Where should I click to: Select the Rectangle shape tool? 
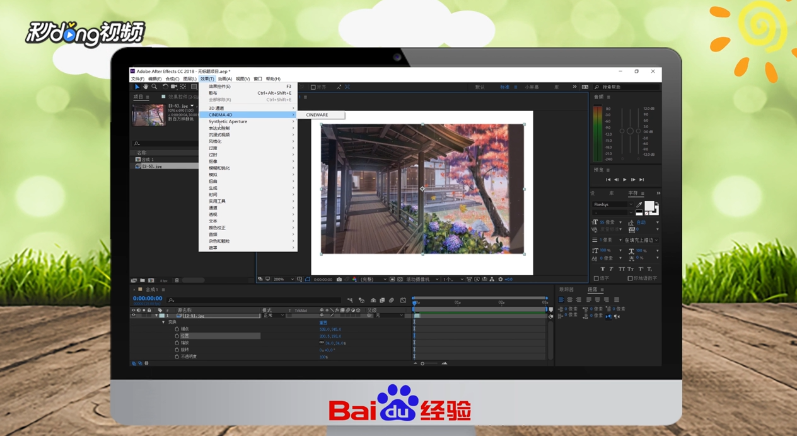[x=194, y=87]
